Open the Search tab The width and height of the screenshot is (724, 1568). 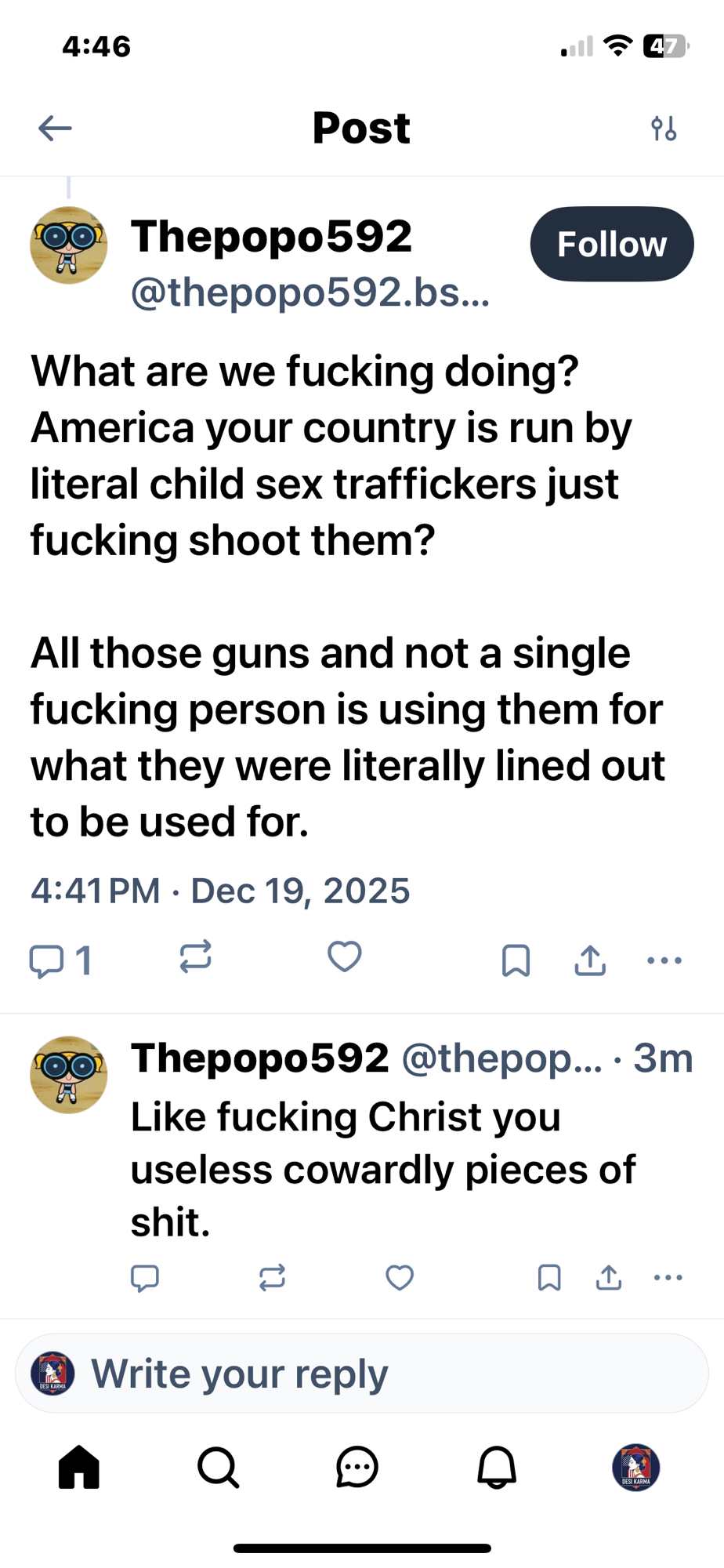pos(218,1467)
